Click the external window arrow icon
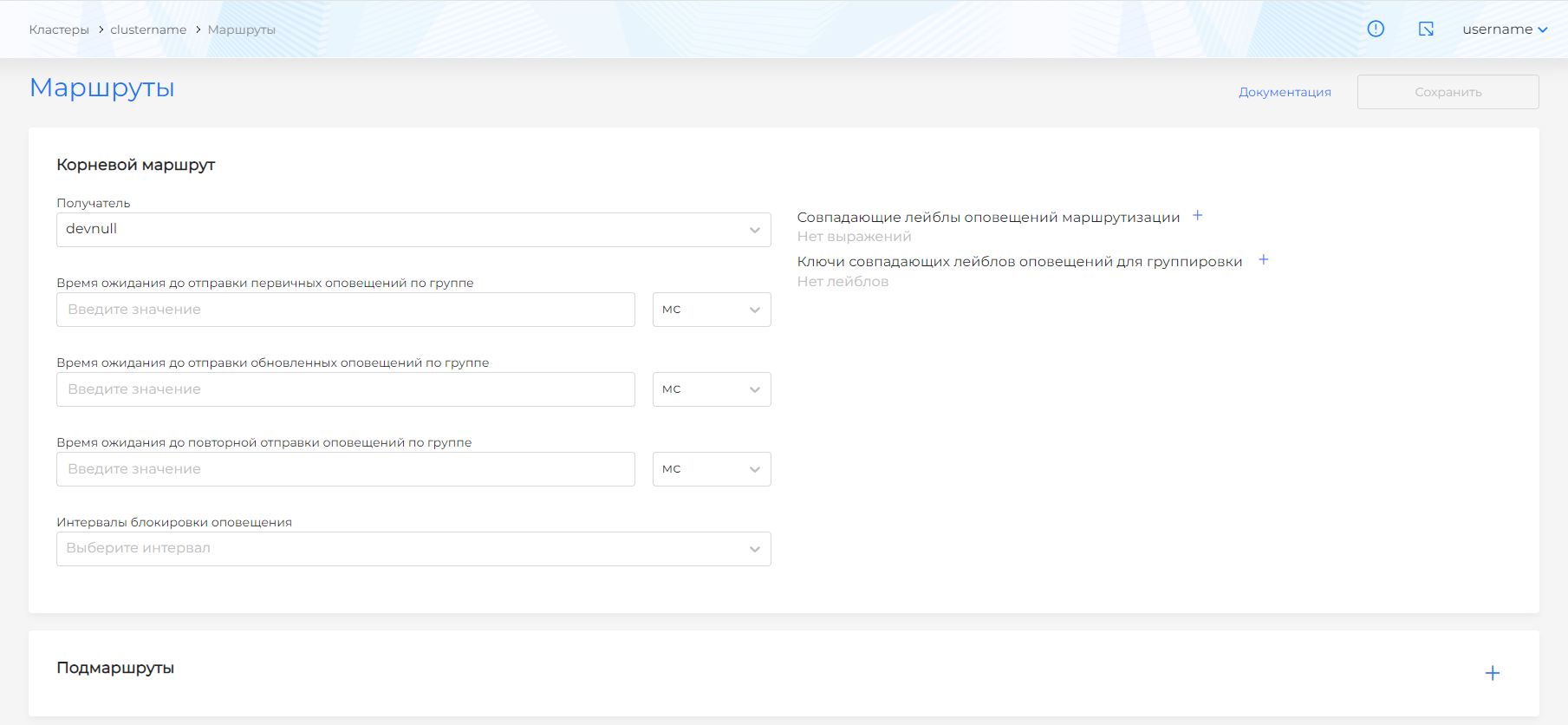Viewport: 1568px width, 725px height. (x=1426, y=29)
